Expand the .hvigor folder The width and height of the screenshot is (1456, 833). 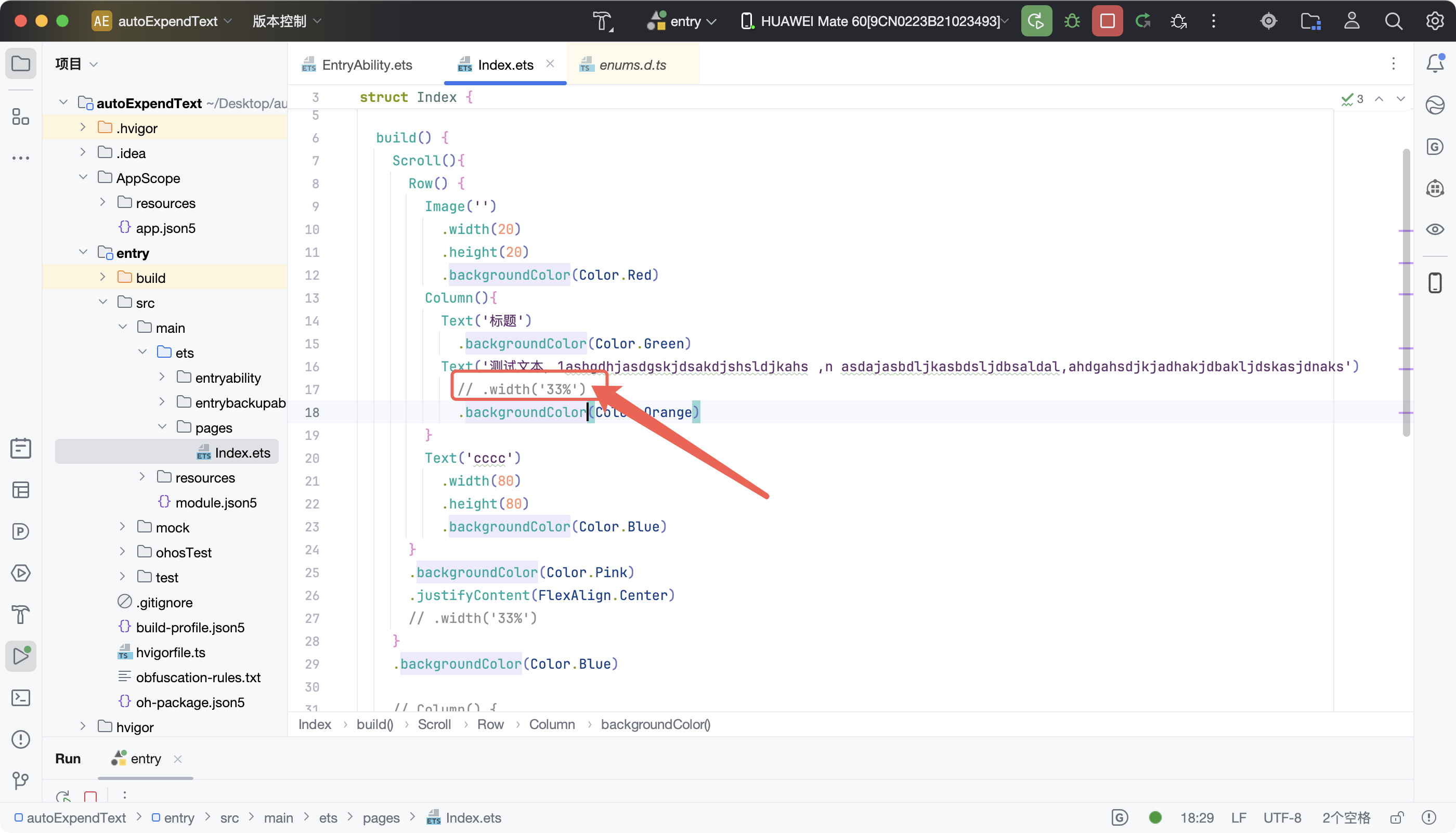[x=83, y=127]
